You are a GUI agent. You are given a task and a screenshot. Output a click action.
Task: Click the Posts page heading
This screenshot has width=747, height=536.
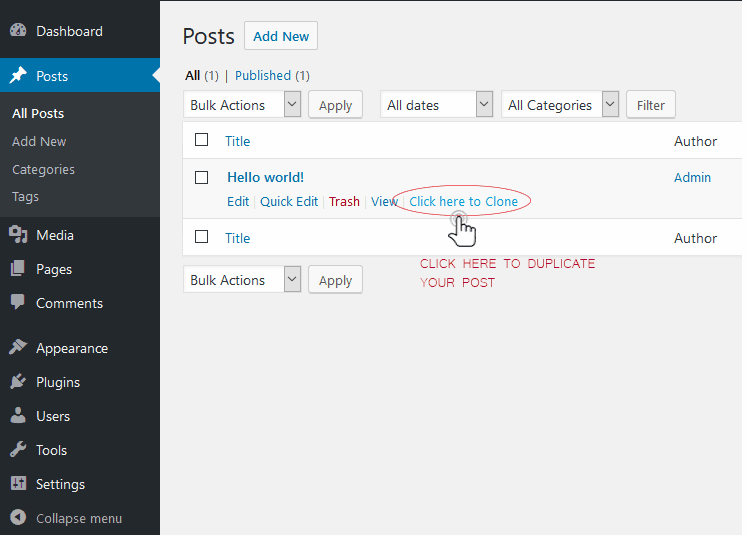(x=209, y=37)
